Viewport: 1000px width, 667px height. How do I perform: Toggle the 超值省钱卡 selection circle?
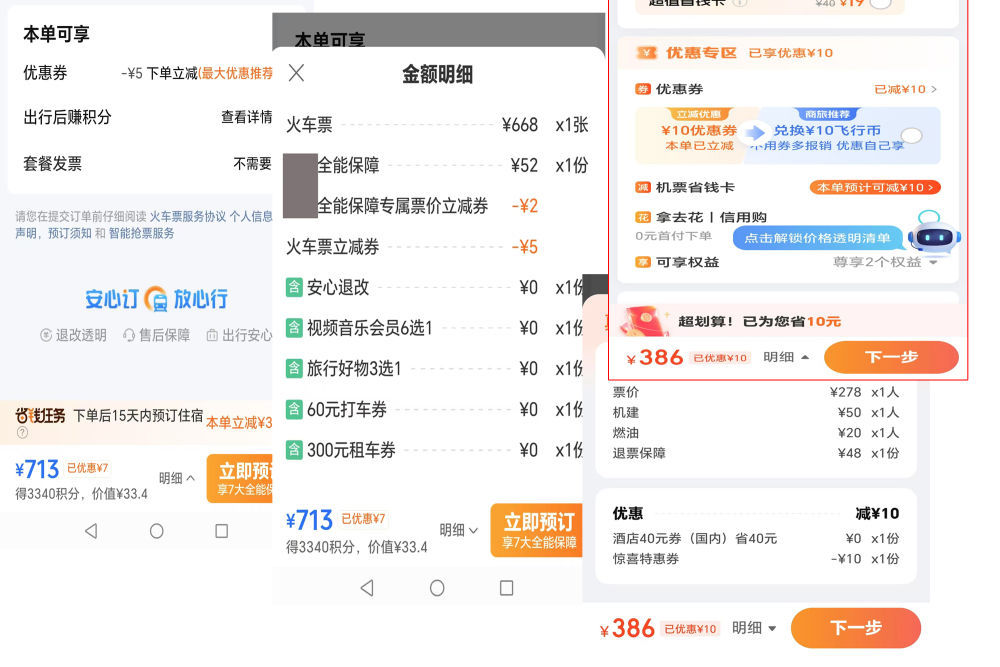(880, 3)
